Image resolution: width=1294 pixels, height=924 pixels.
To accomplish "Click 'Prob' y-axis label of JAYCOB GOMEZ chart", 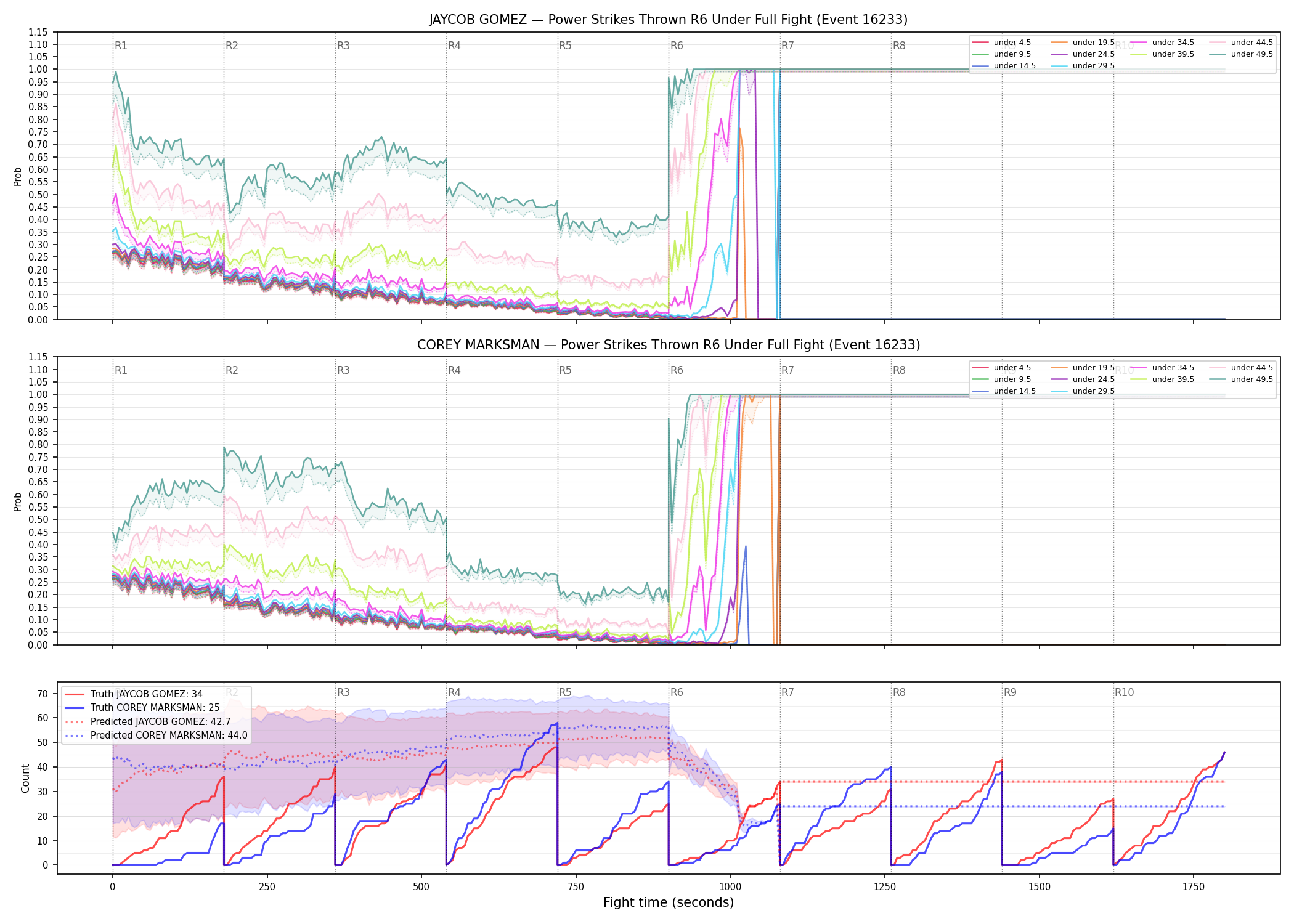I will point(18,177).
